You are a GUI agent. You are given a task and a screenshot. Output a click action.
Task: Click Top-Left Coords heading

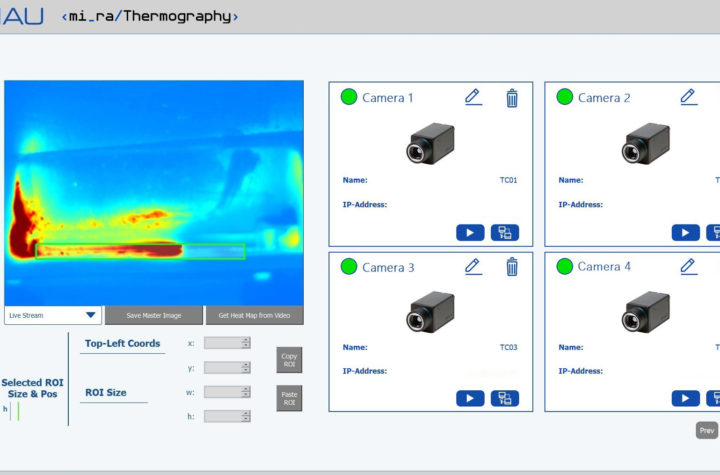[123, 343]
